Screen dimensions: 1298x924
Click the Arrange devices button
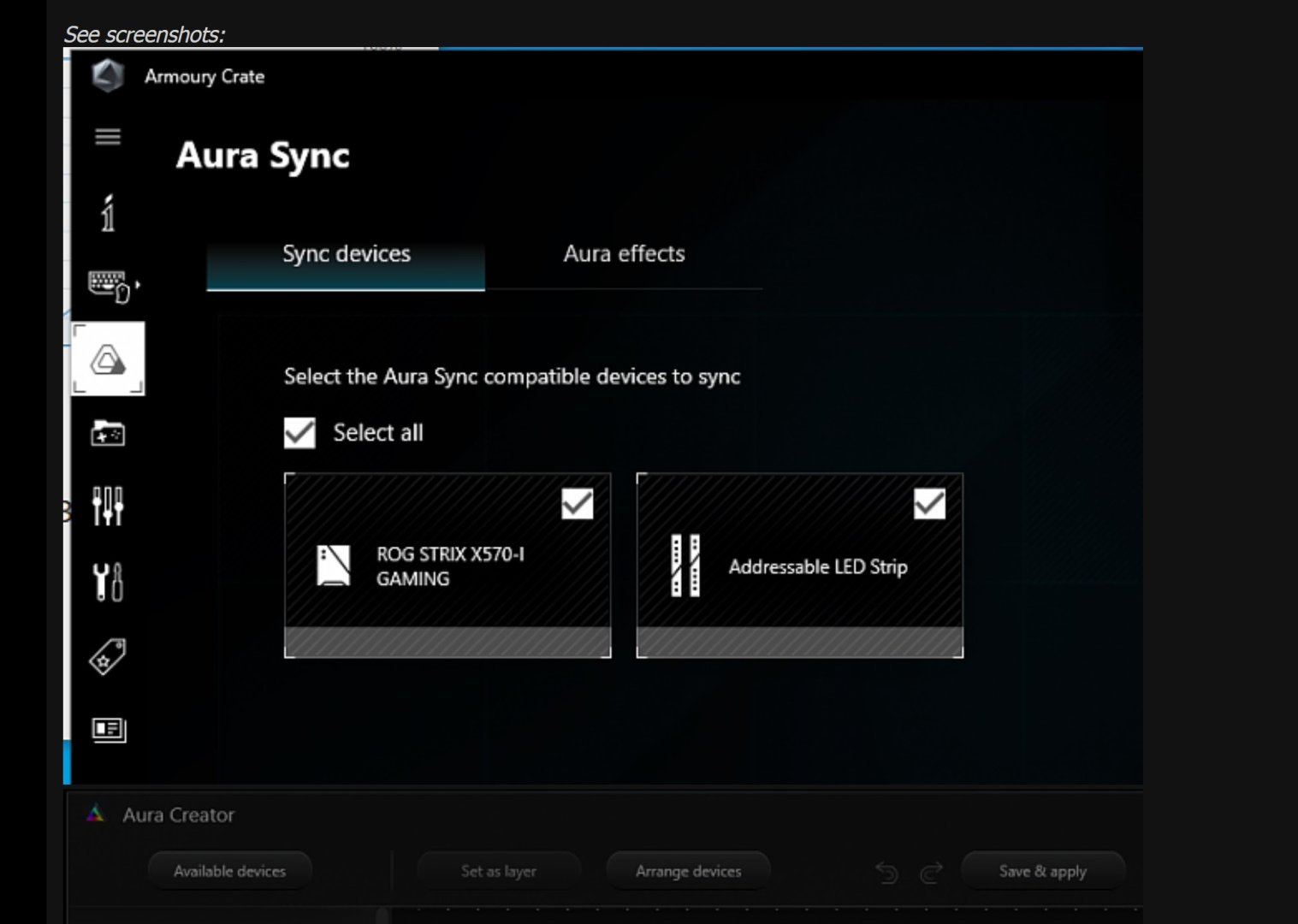[688, 871]
